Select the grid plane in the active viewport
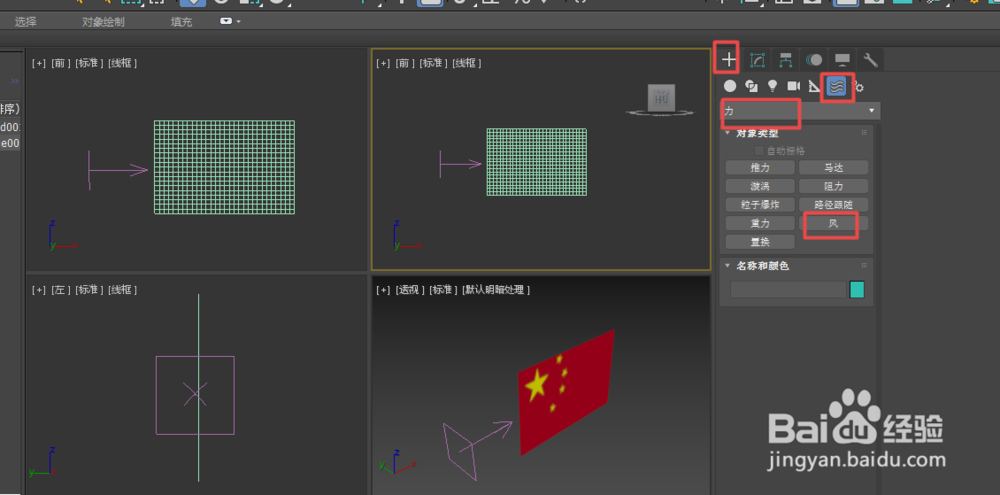The height and width of the screenshot is (495, 1000). pyautogui.click(x=536, y=162)
